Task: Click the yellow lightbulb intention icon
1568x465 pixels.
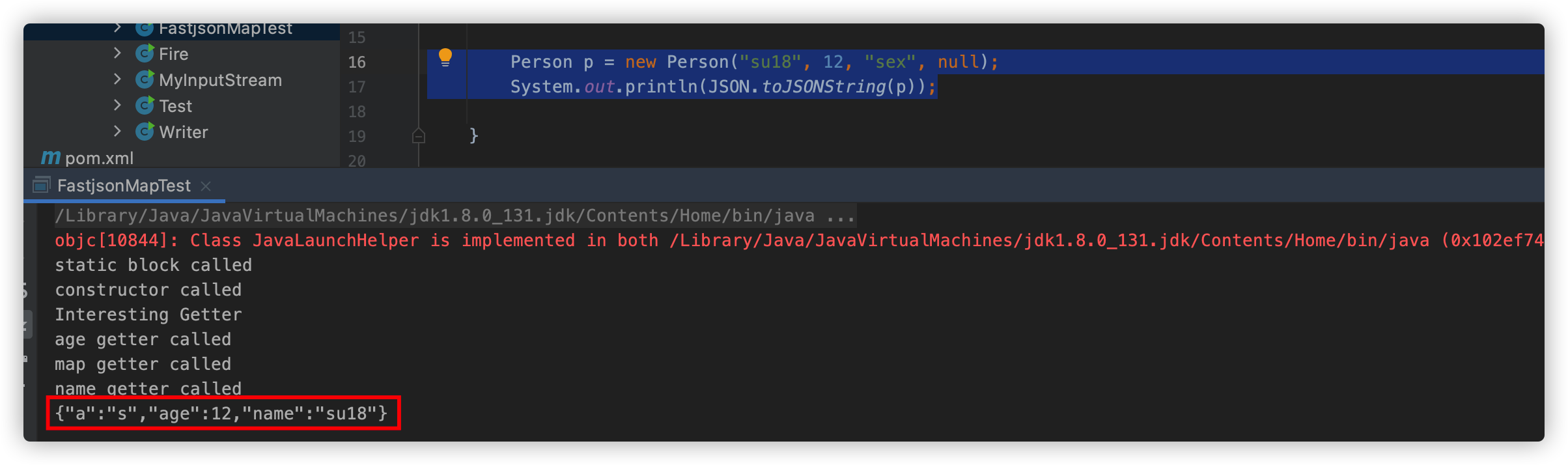Action: (445, 58)
